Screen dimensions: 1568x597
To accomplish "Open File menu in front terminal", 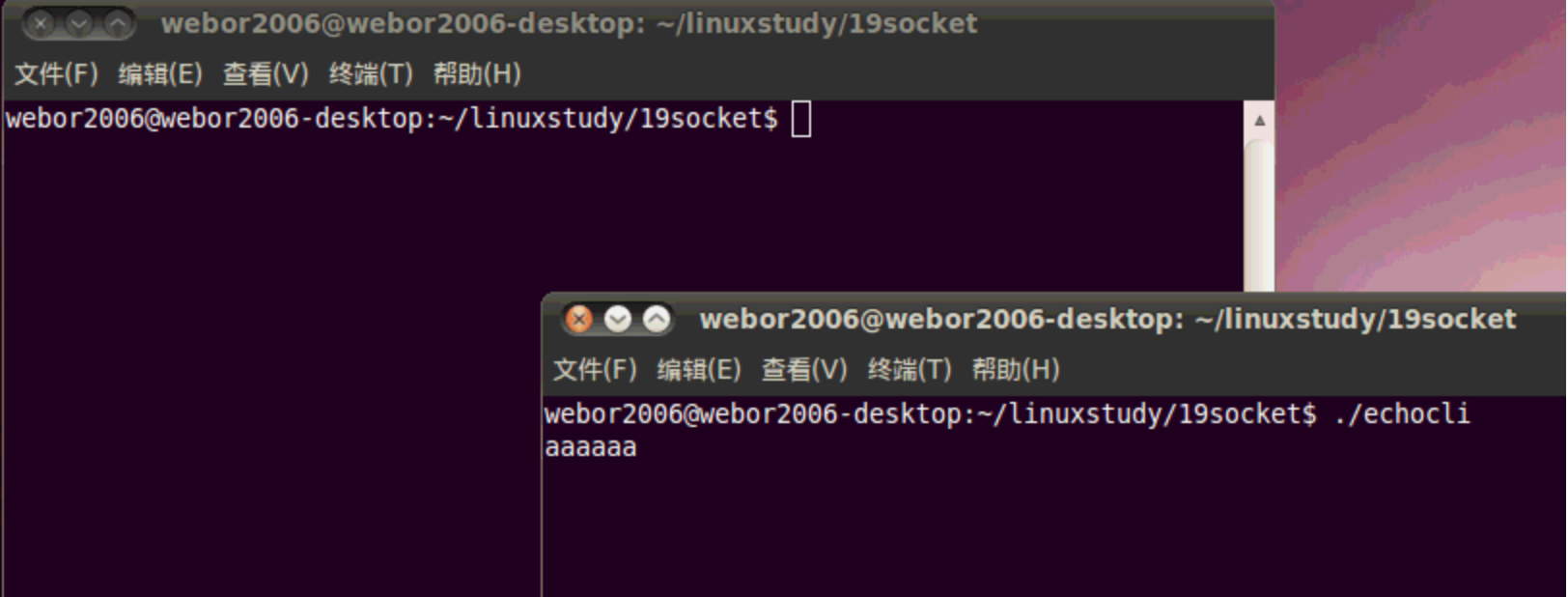I will (595, 369).
